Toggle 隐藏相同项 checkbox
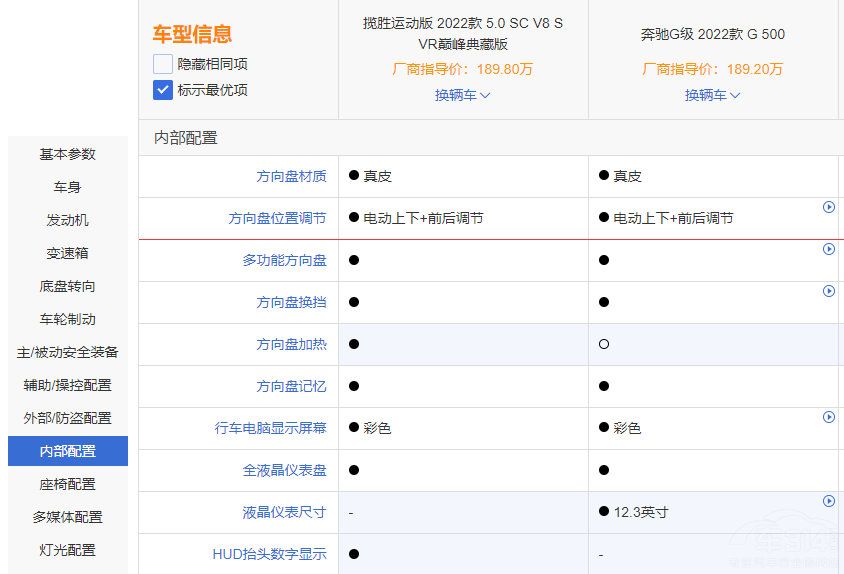The height and width of the screenshot is (574, 844). 163,64
